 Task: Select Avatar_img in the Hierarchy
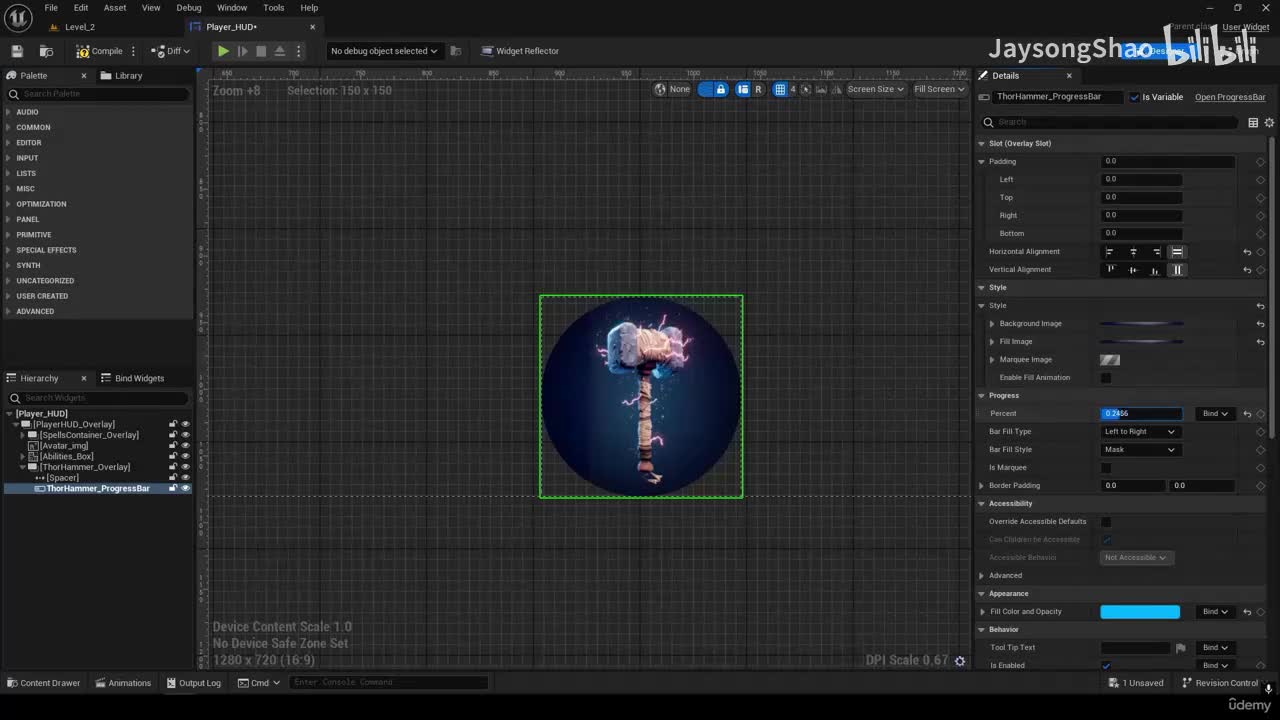tap(64, 446)
